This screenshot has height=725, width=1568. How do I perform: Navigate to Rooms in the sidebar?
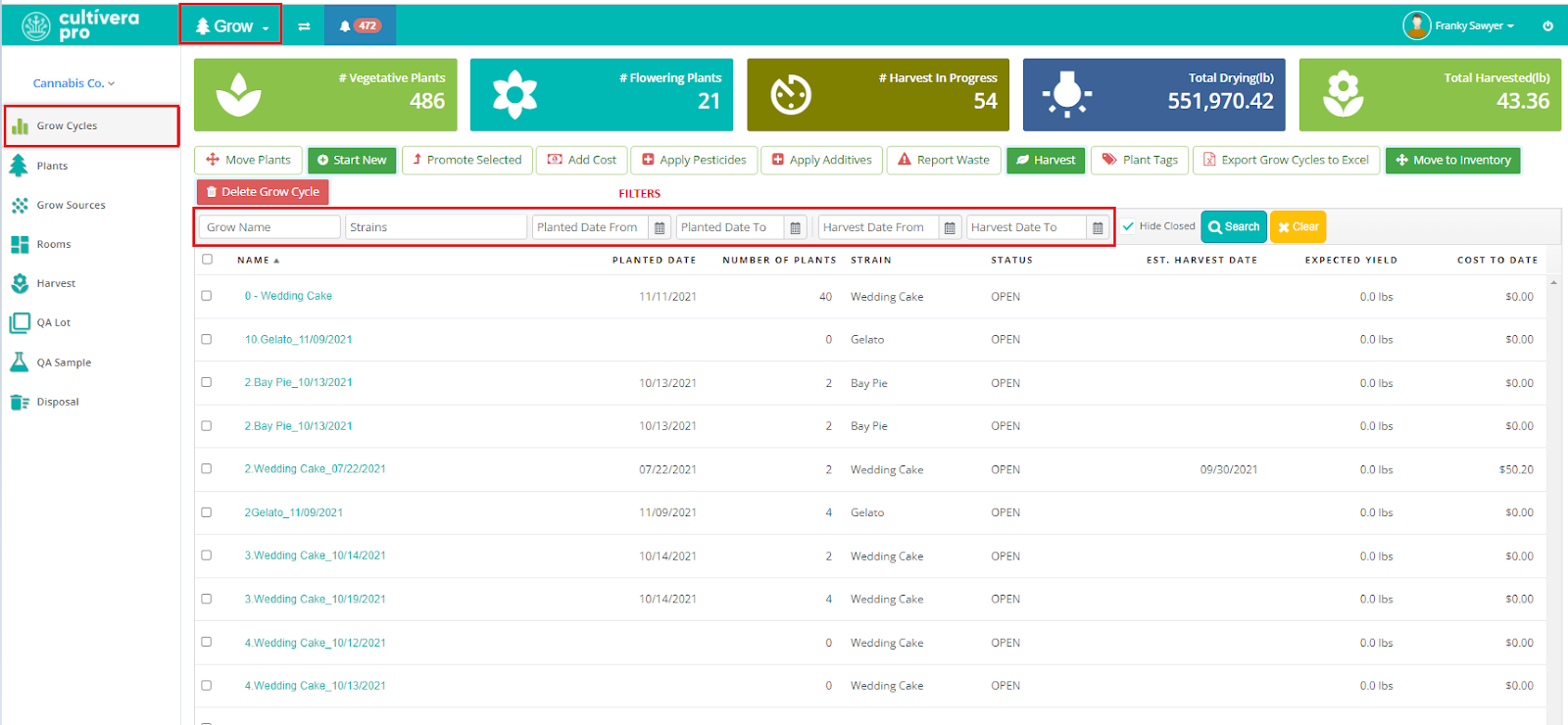[x=54, y=245]
